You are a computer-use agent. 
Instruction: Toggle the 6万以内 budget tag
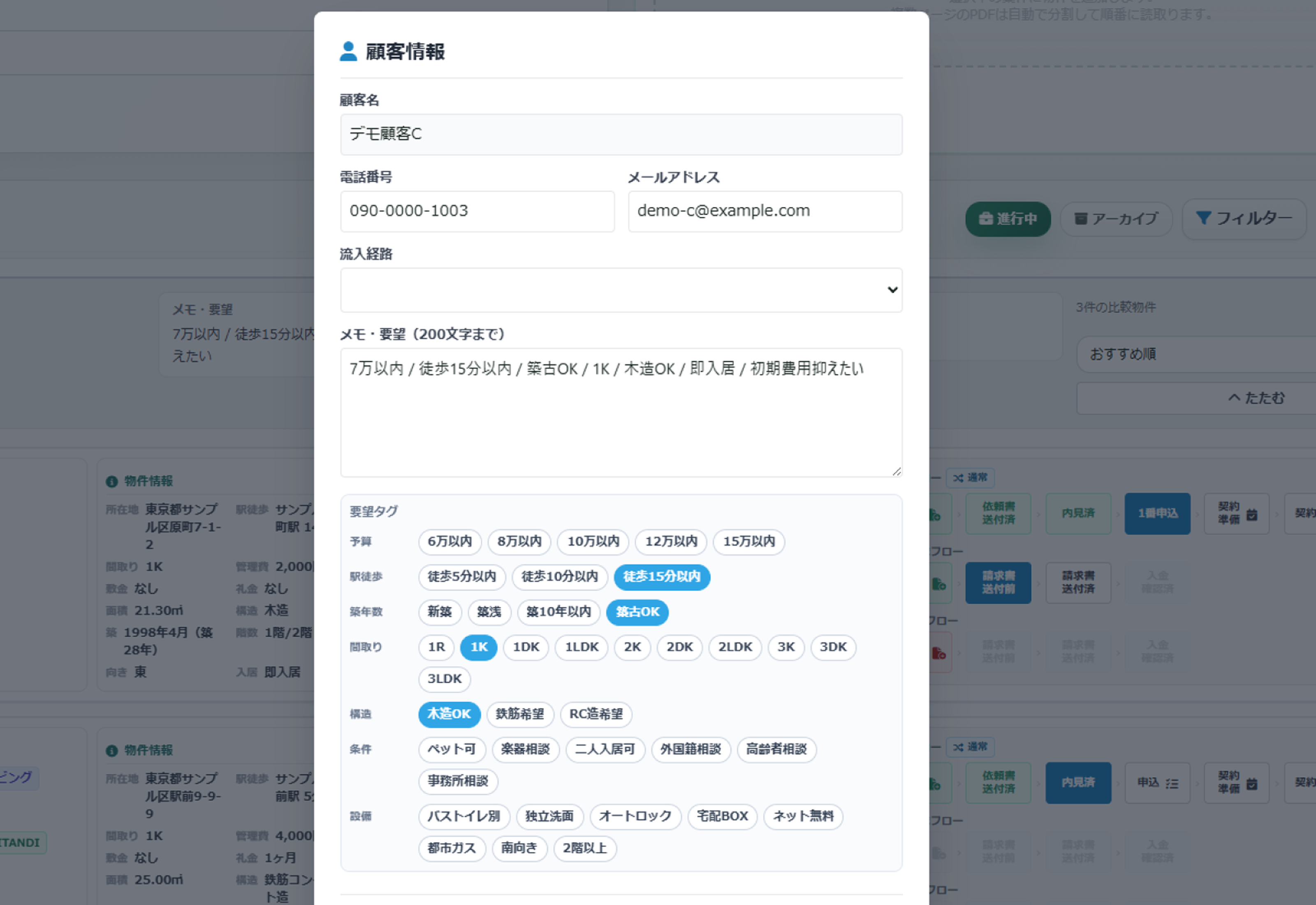[450, 541]
